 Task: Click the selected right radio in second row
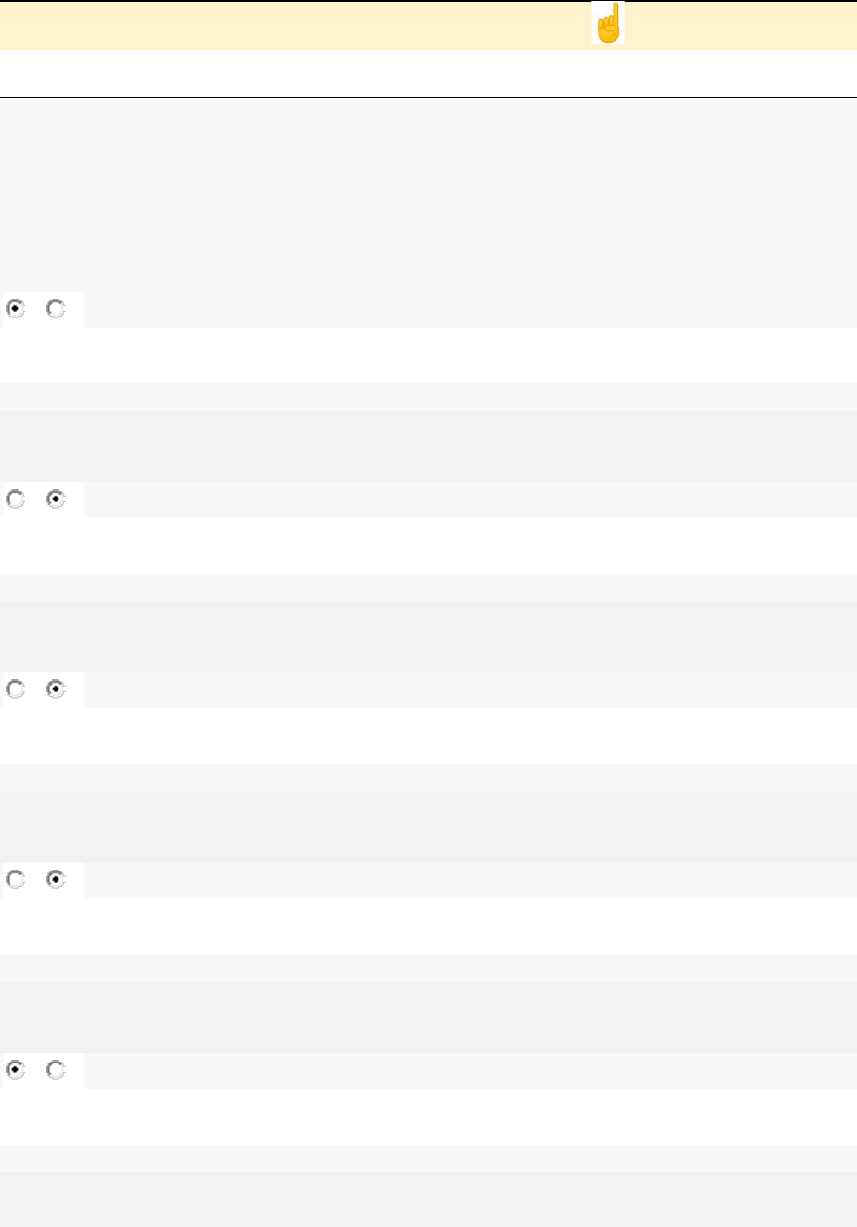tap(56, 500)
